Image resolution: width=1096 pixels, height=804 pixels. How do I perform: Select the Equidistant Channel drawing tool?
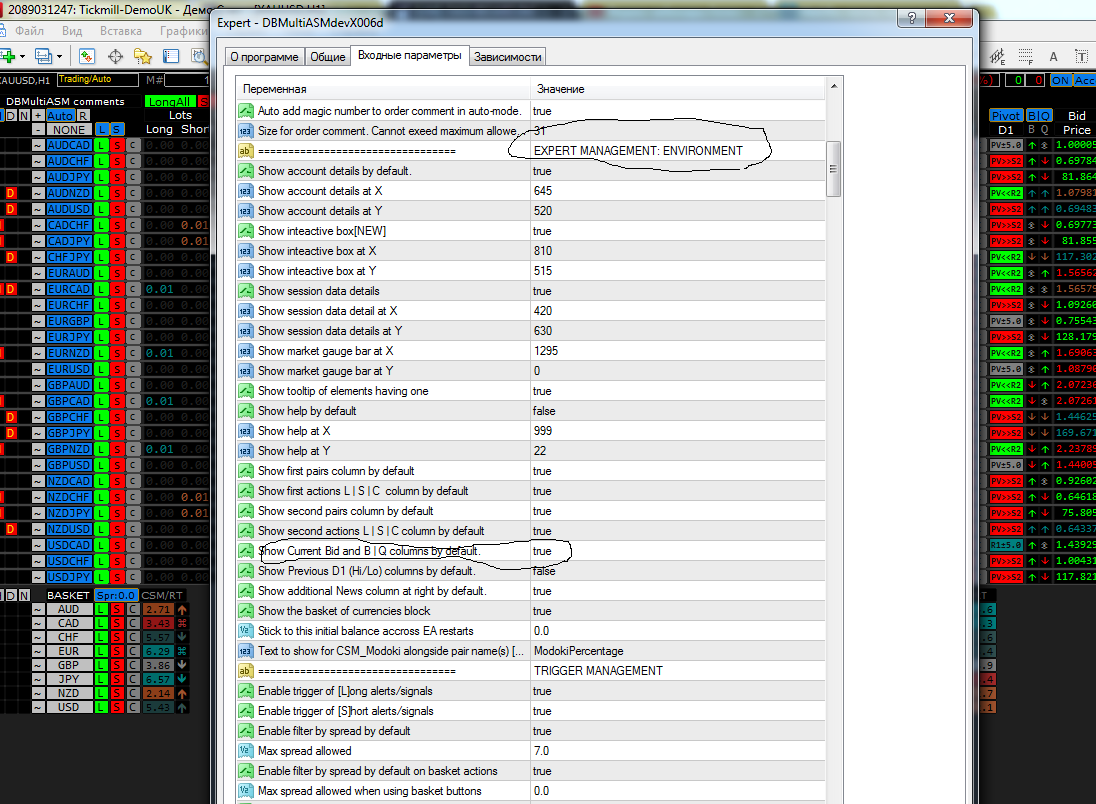pyautogui.click(x=997, y=56)
